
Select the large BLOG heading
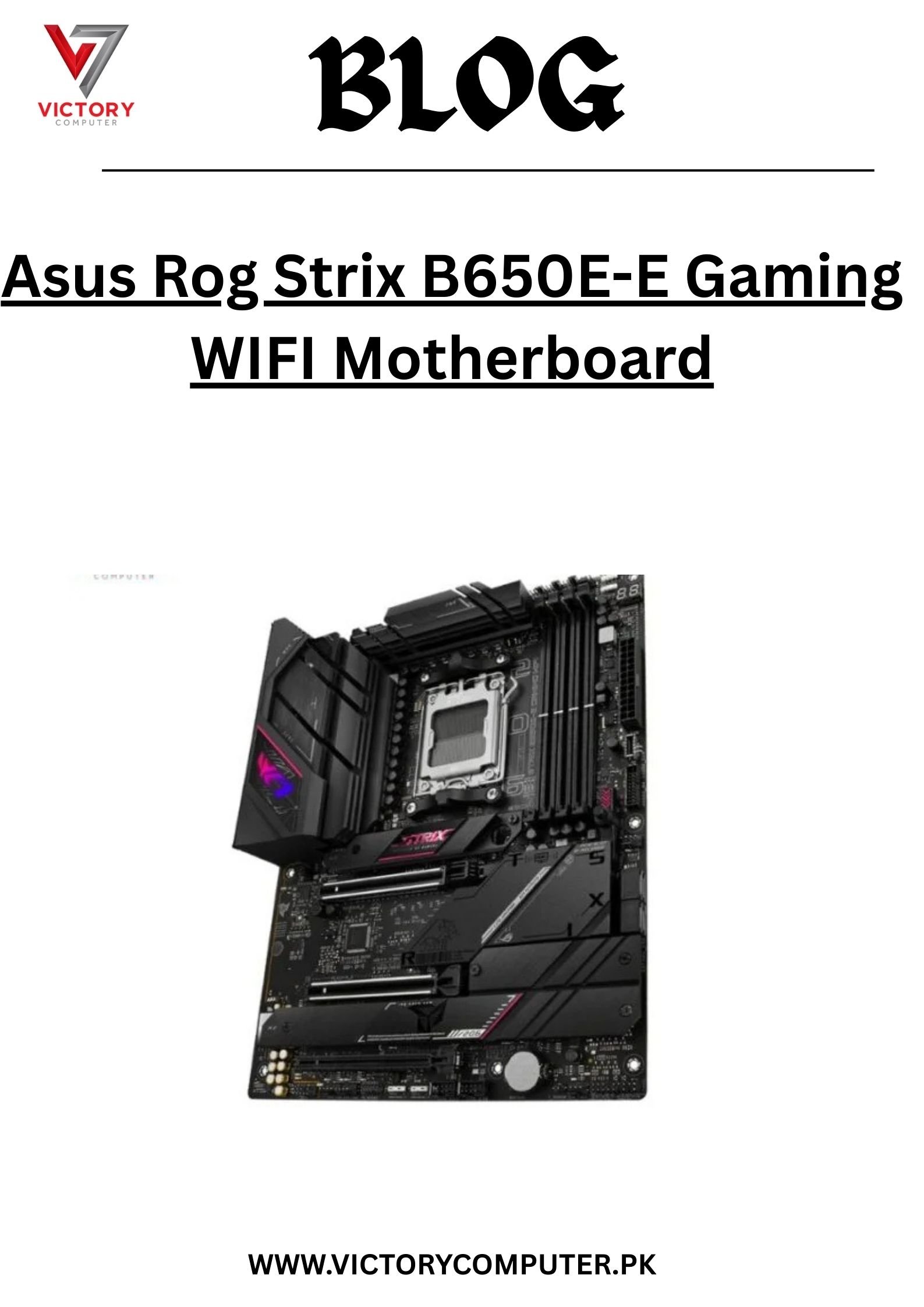[466, 85]
